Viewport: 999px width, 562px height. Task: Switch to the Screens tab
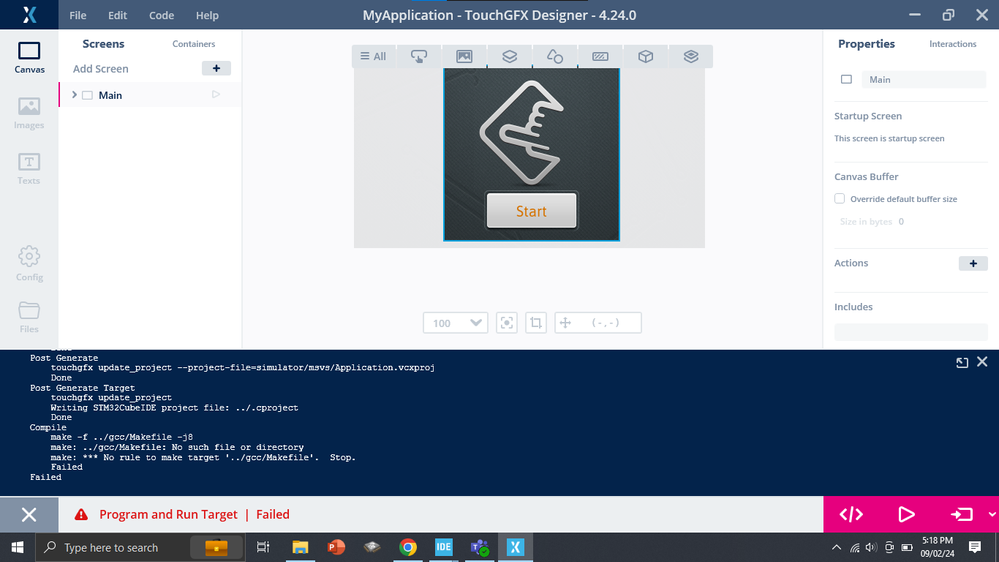coord(103,44)
